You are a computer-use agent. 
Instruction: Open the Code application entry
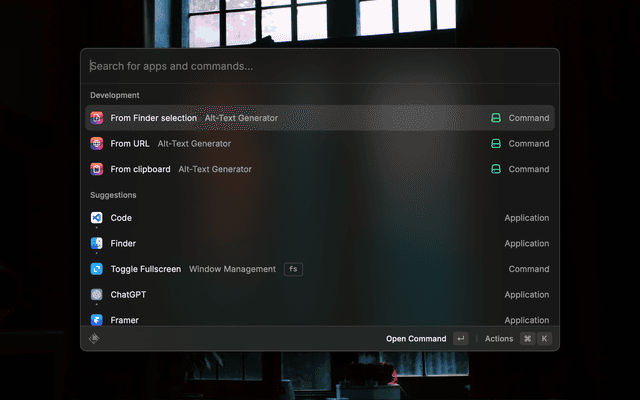(x=121, y=218)
